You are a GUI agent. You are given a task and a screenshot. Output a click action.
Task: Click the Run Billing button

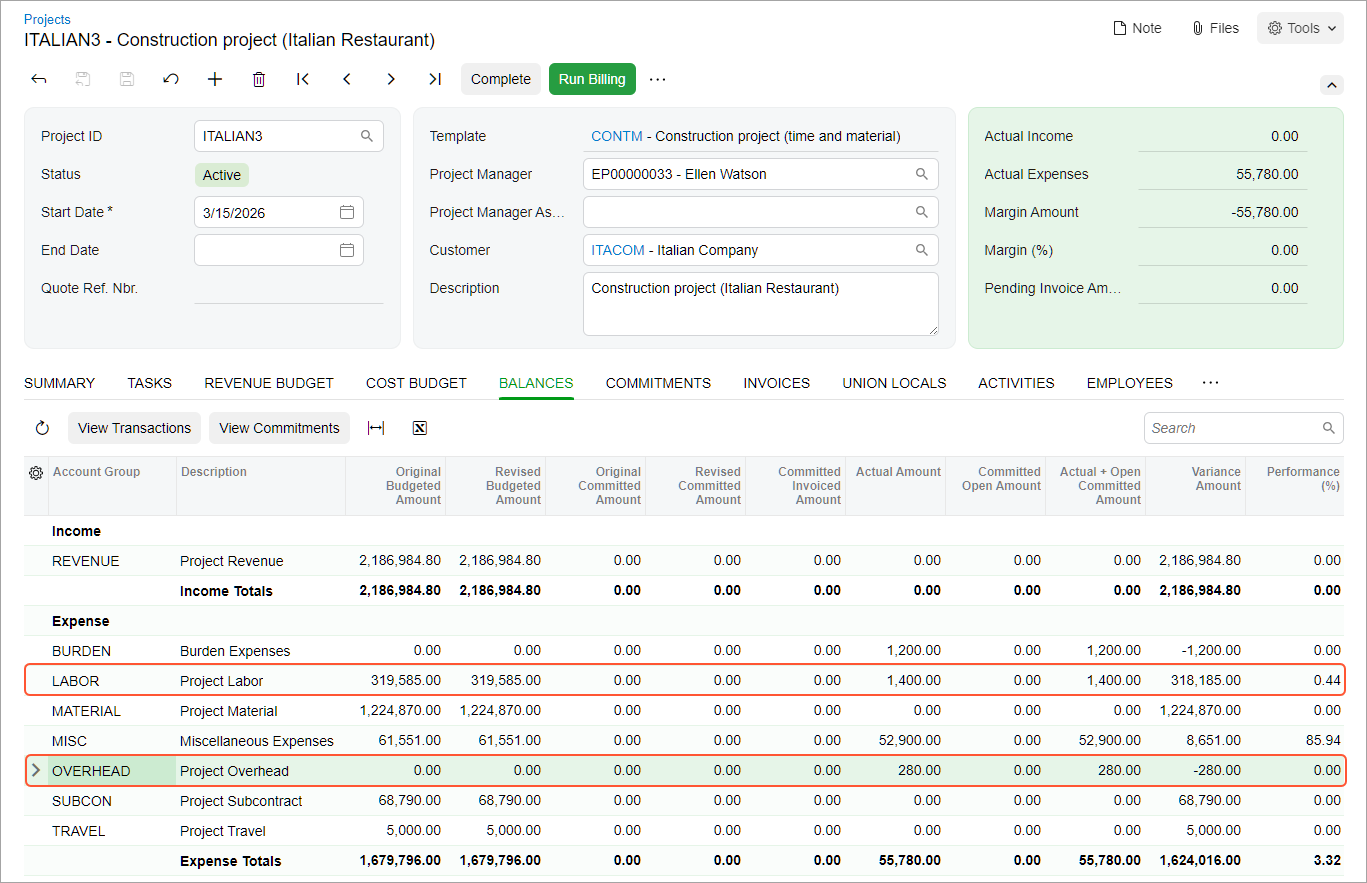592,79
